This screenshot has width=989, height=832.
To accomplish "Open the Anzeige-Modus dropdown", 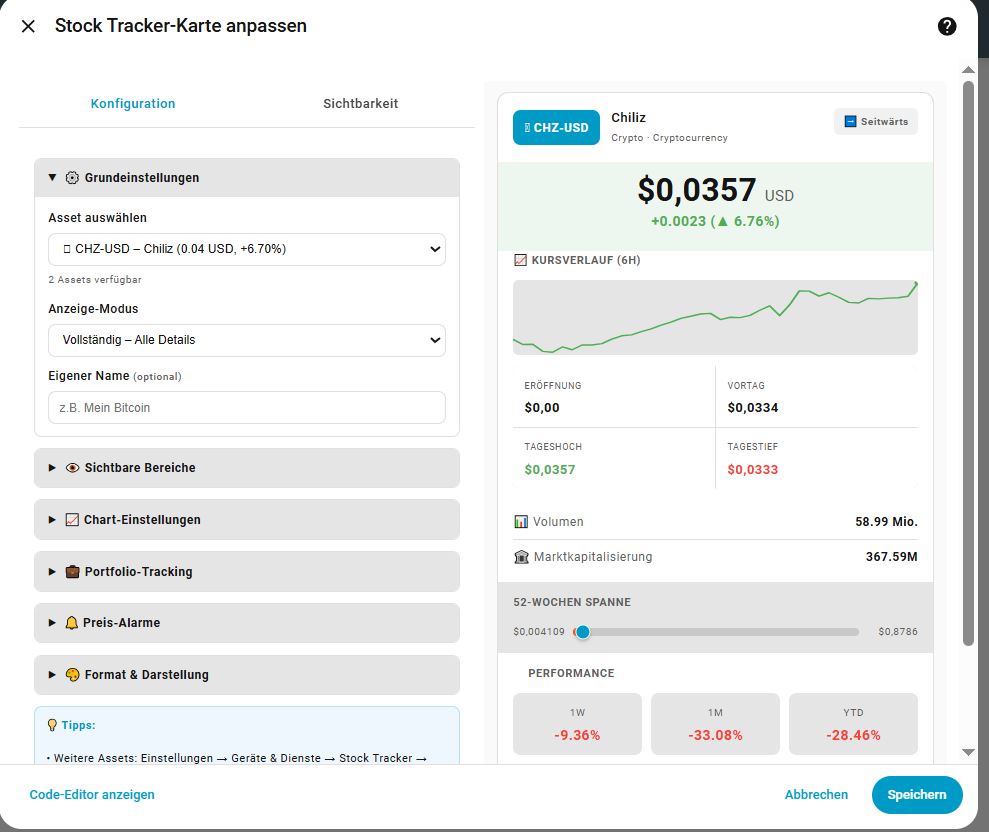I will [x=247, y=340].
